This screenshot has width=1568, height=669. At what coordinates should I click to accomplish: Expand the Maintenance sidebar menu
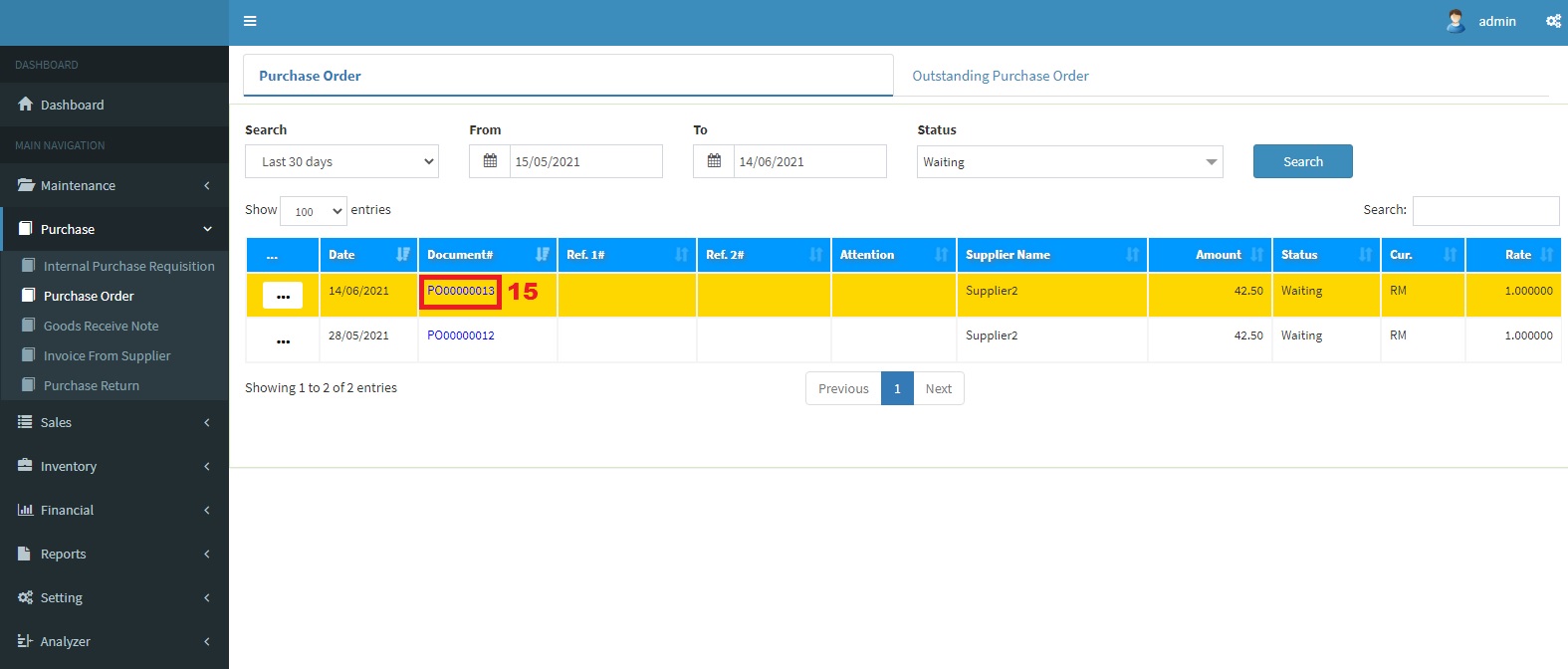114,185
